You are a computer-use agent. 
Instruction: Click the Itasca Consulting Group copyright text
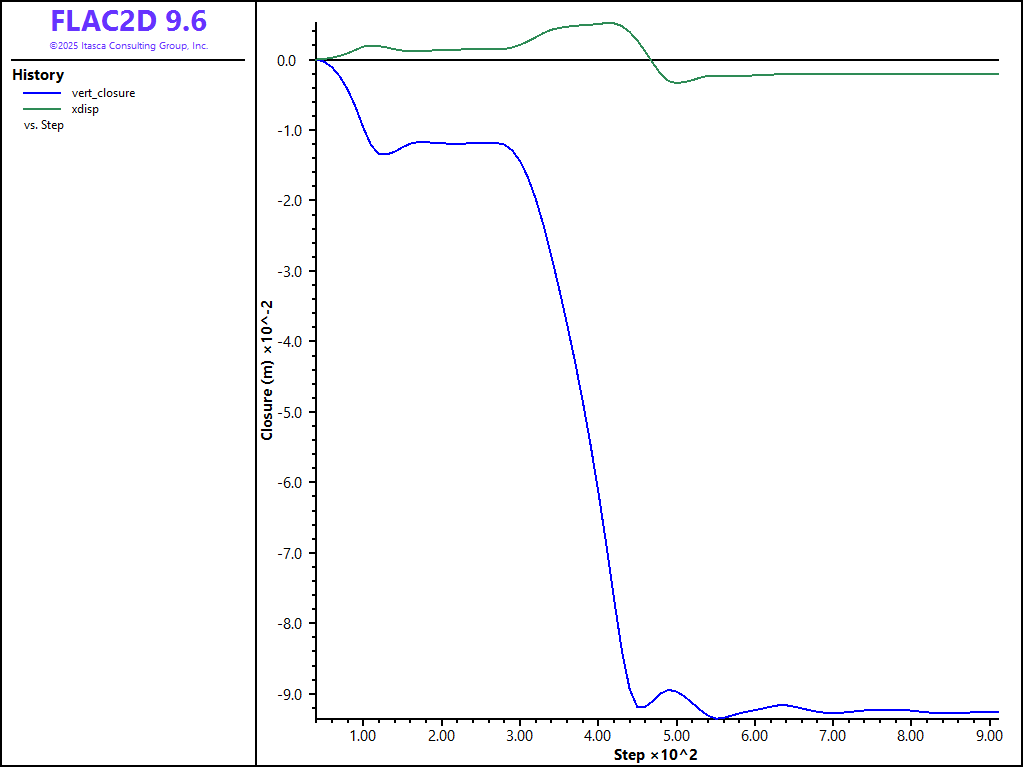(128, 46)
